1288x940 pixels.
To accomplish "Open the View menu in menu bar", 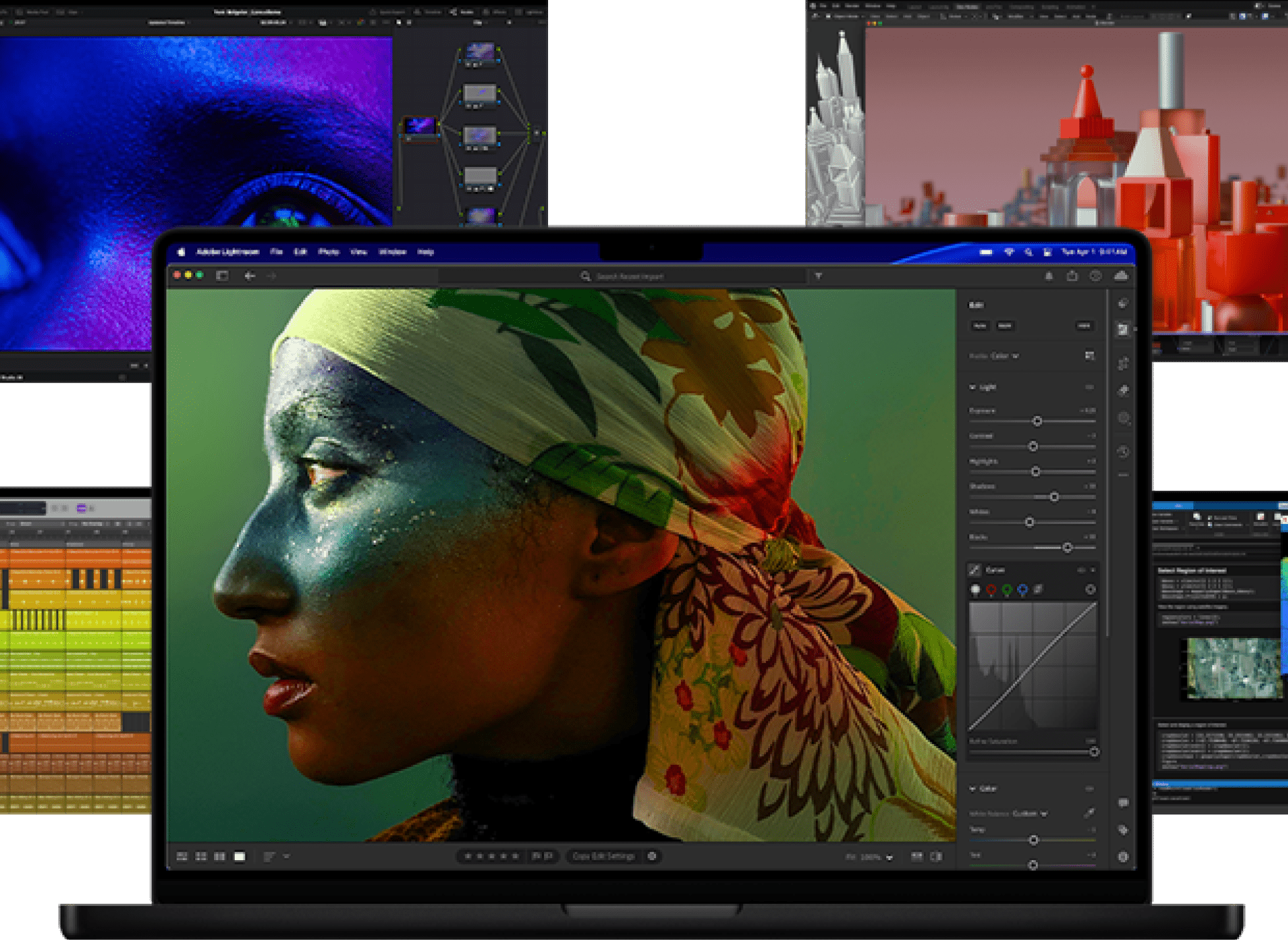I will 359,252.
